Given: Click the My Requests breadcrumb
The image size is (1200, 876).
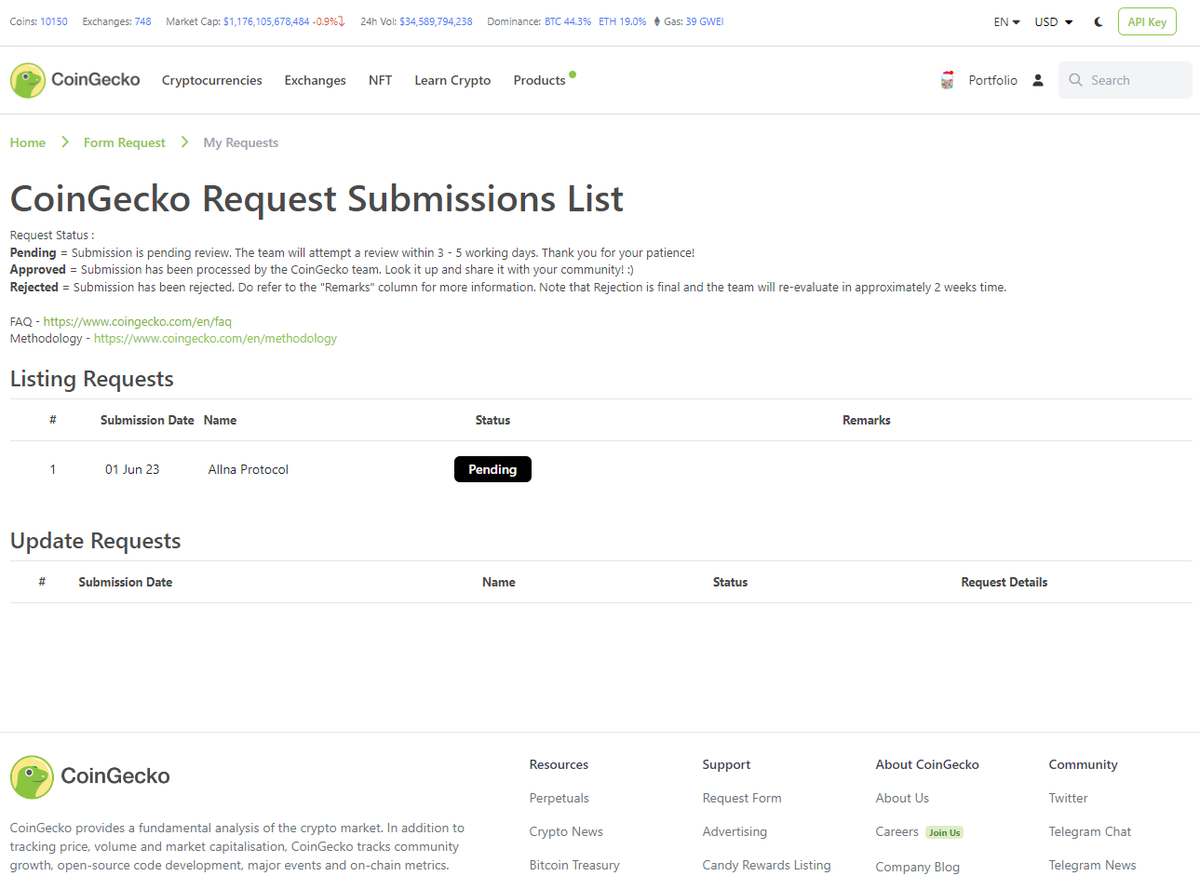Looking at the screenshot, I should (x=241, y=143).
